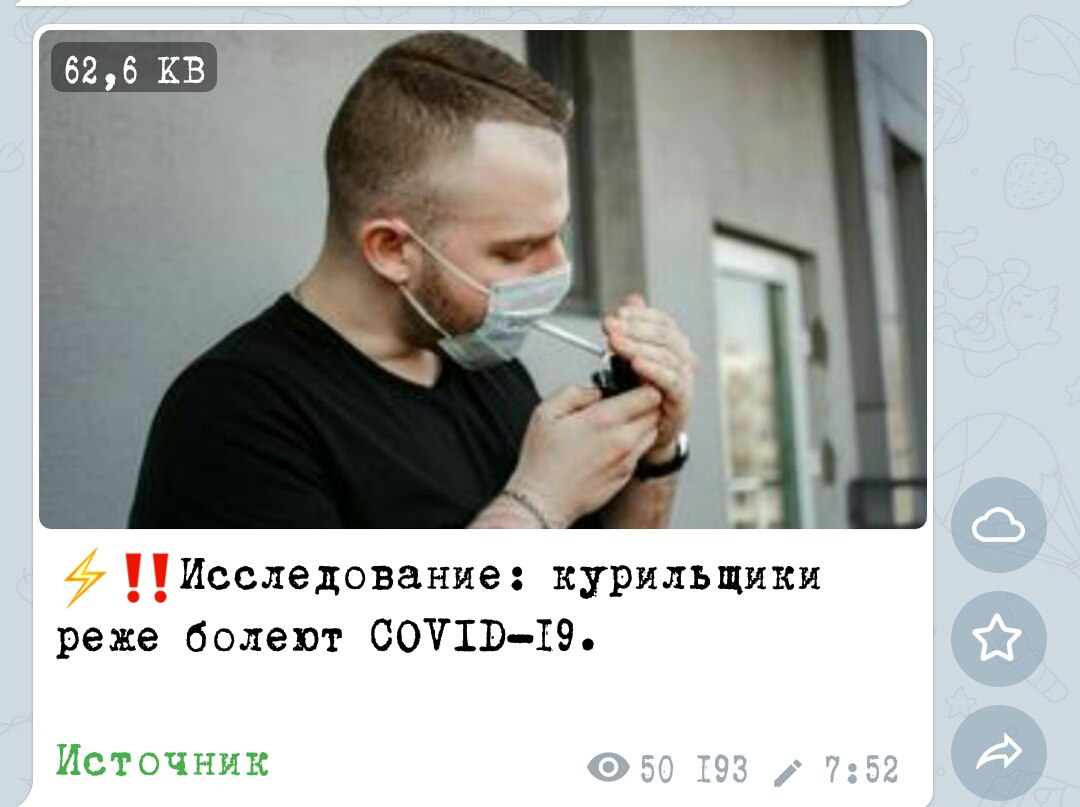Tap the COVID-19 text in the caption
The image size is (1080, 807).
481,636
